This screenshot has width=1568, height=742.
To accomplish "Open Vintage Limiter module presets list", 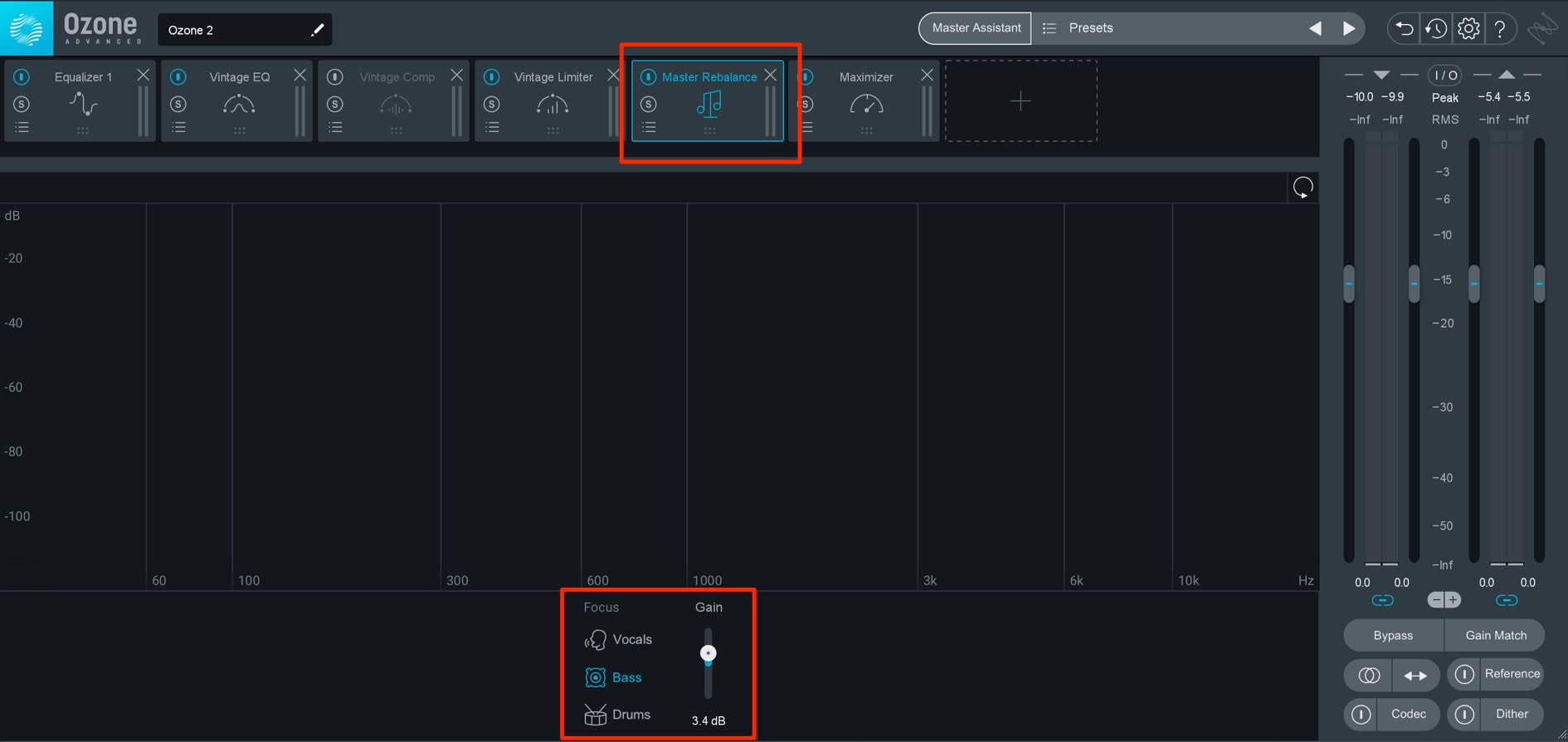I will coord(492,127).
